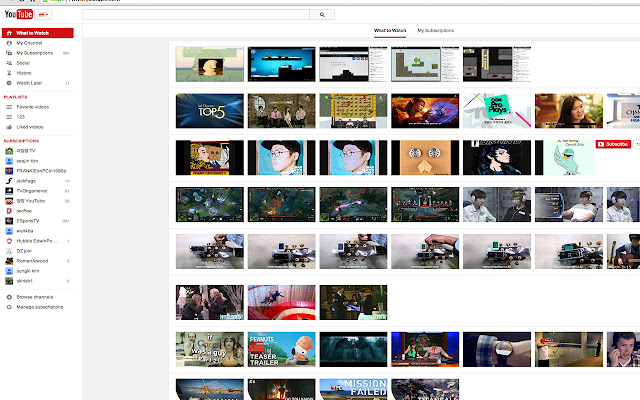Click the hourglass History icon
The height and width of the screenshot is (400, 640).
[9, 73]
